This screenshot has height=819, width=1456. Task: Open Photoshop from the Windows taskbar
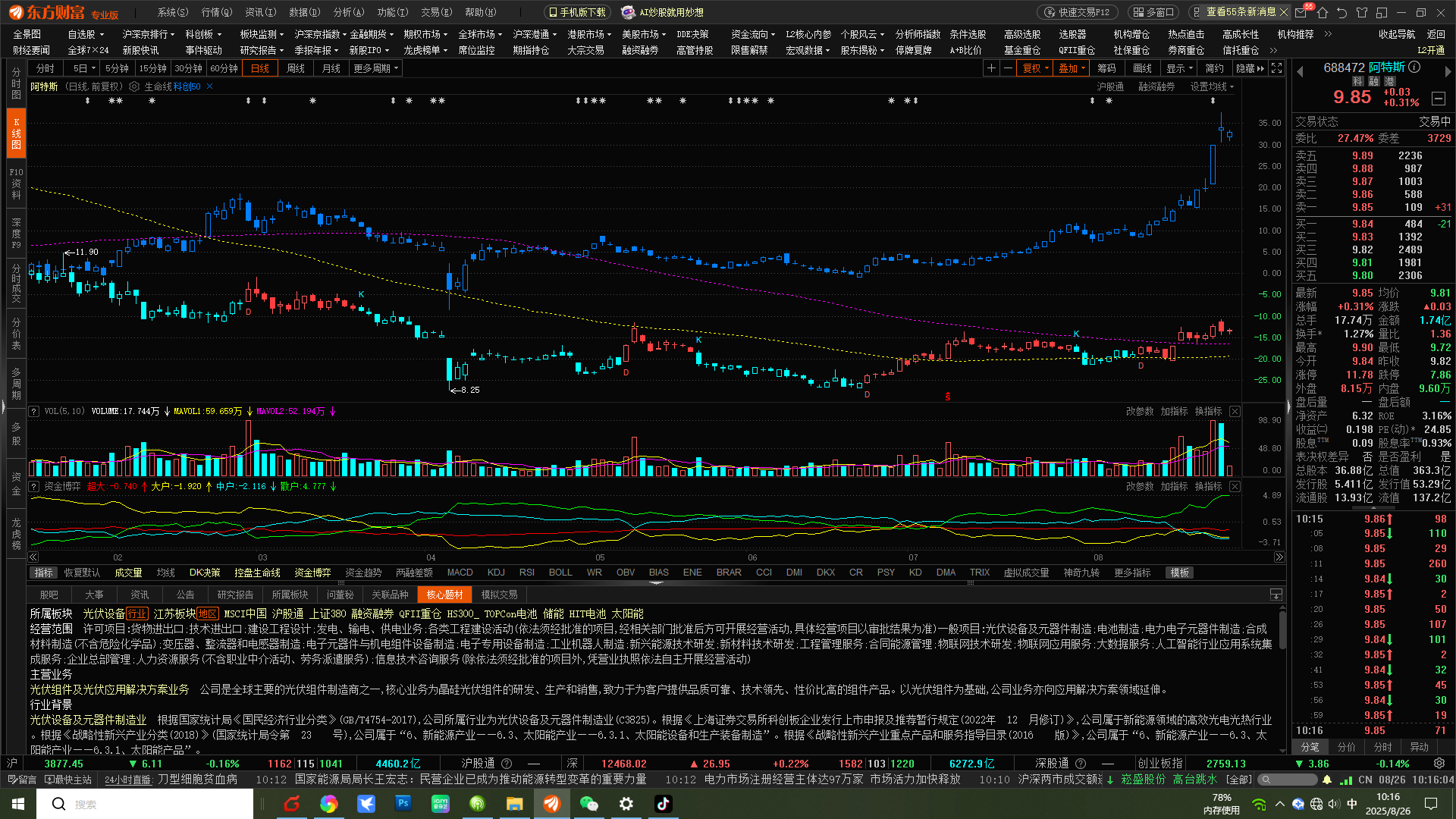click(x=403, y=804)
